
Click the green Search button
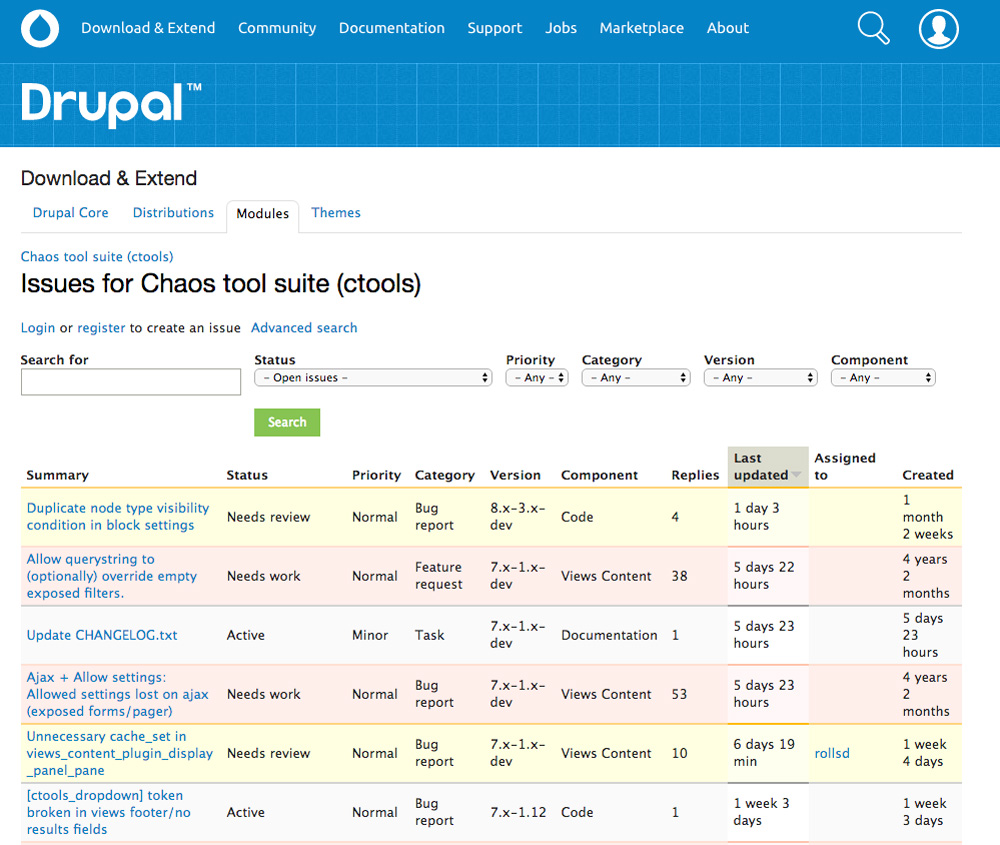(x=287, y=422)
